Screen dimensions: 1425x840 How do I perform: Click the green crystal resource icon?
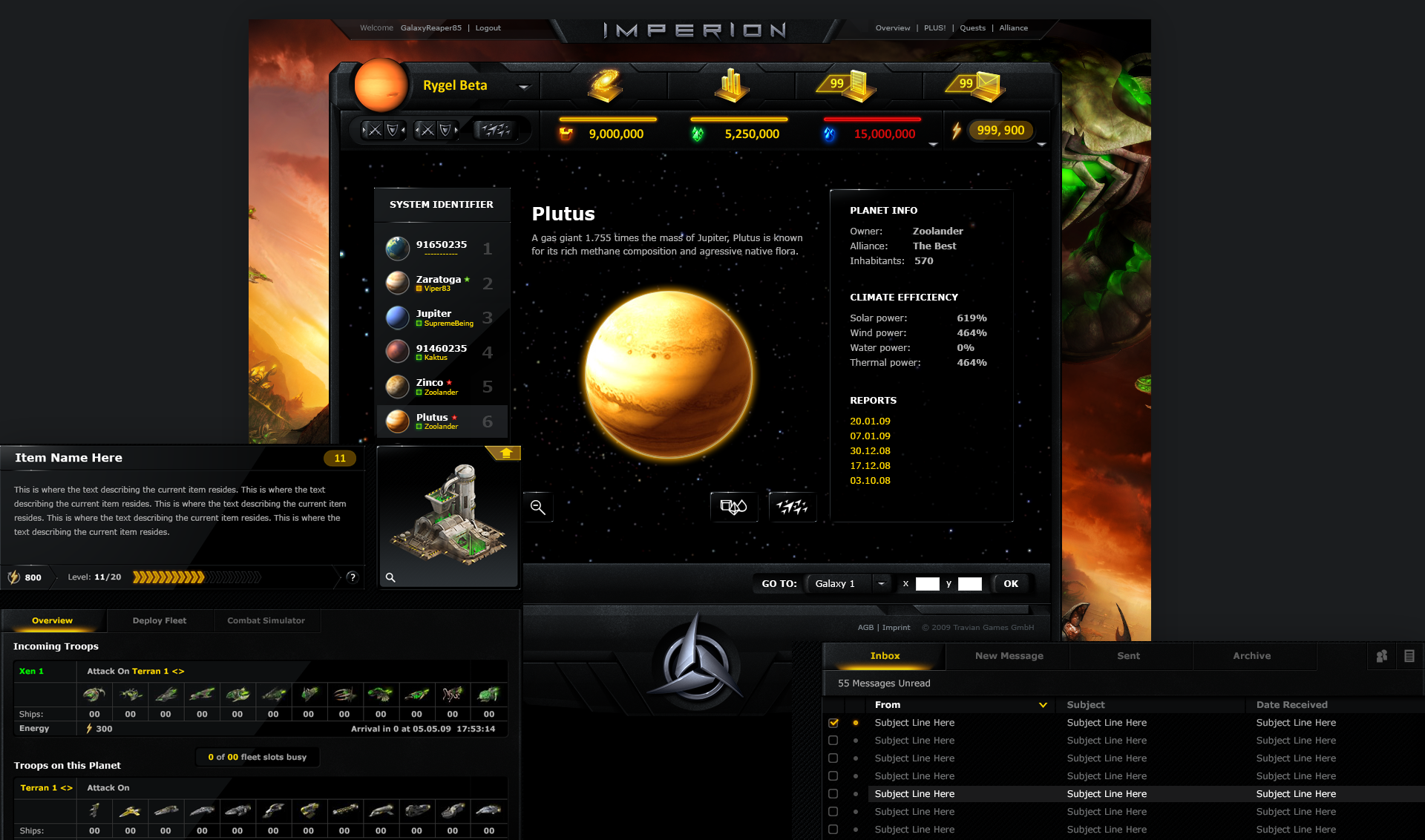(x=698, y=134)
